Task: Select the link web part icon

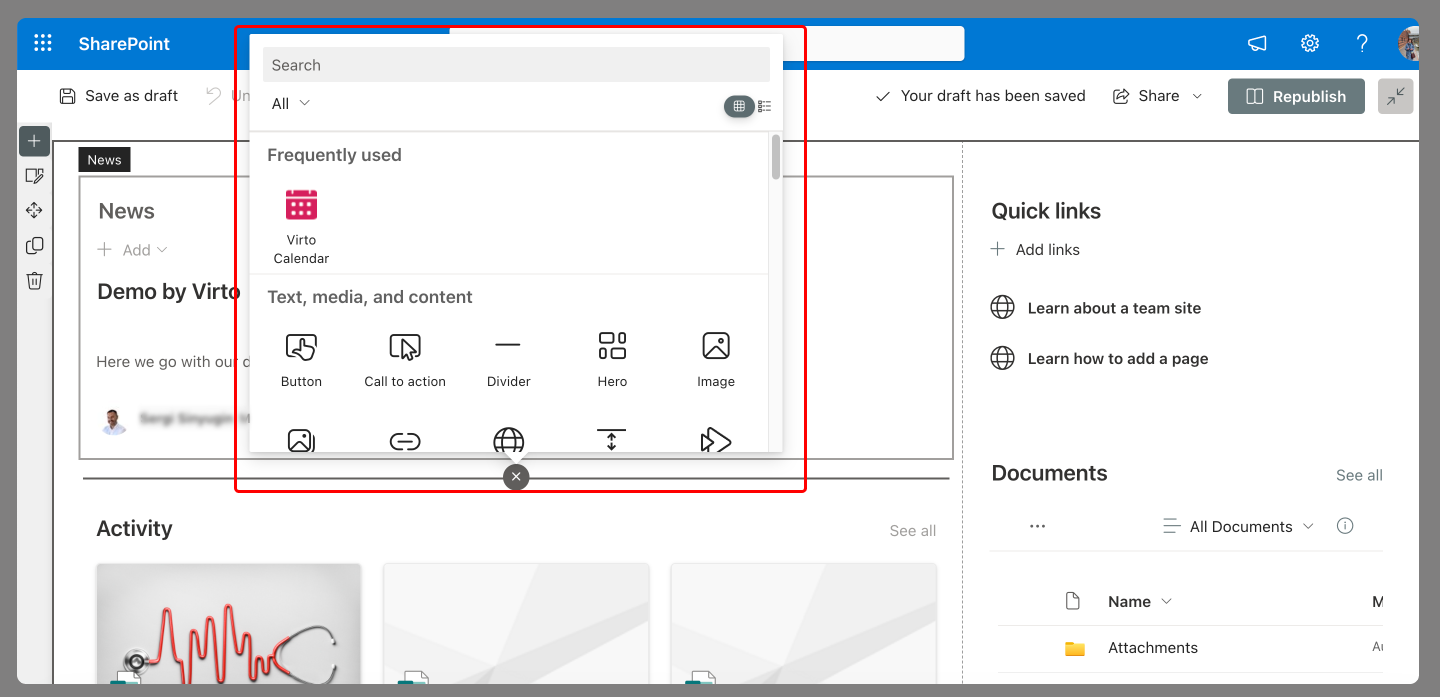Action: point(405,441)
